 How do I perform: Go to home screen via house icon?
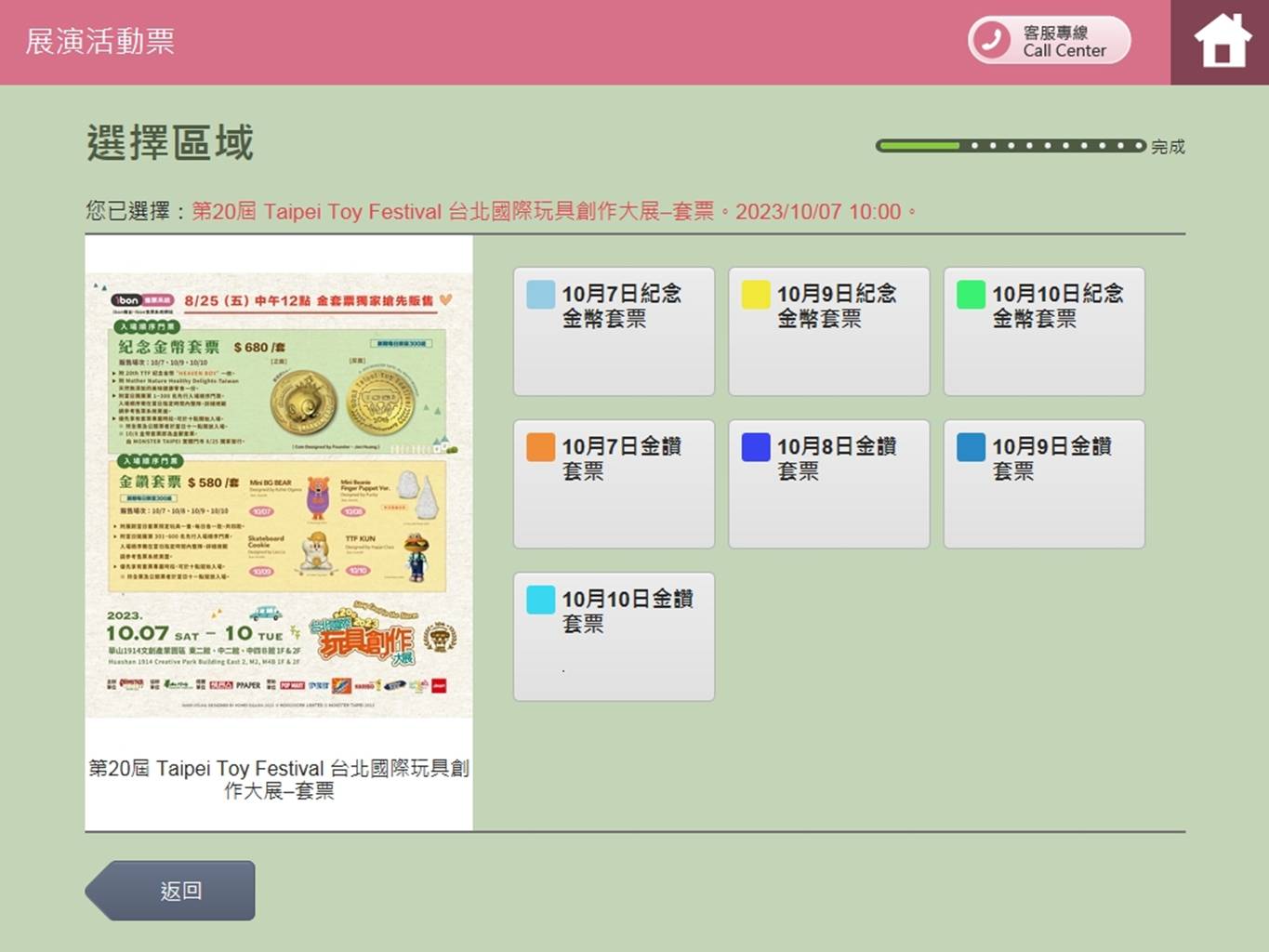1222,42
